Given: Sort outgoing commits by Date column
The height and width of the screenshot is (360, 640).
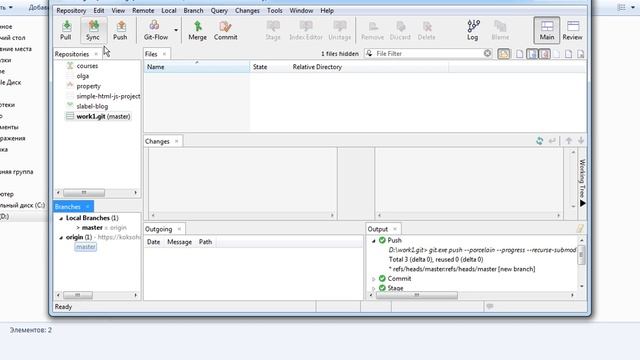Looking at the screenshot, I should pos(153,242).
